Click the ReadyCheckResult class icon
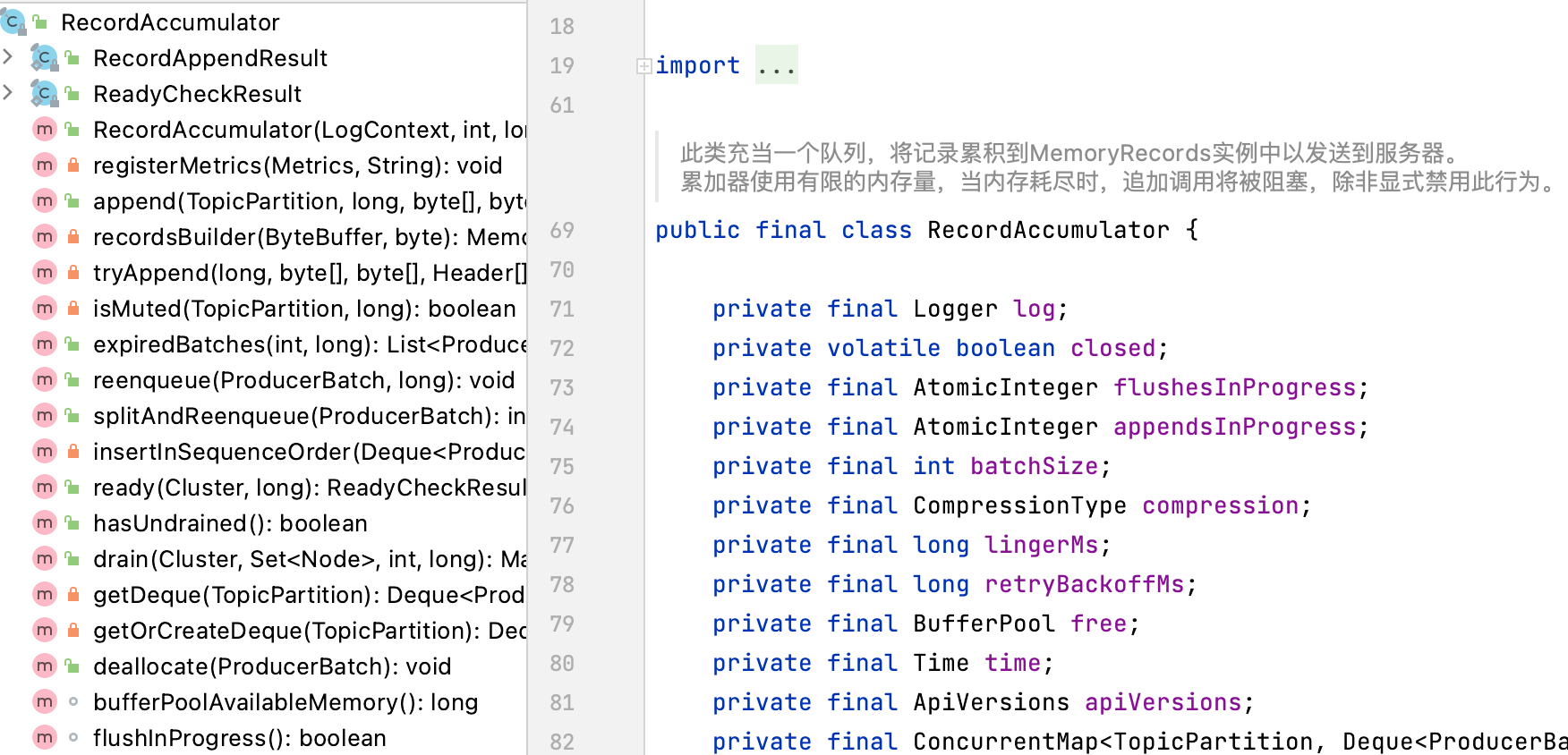This screenshot has width=1568, height=755. tap(44, 94)
